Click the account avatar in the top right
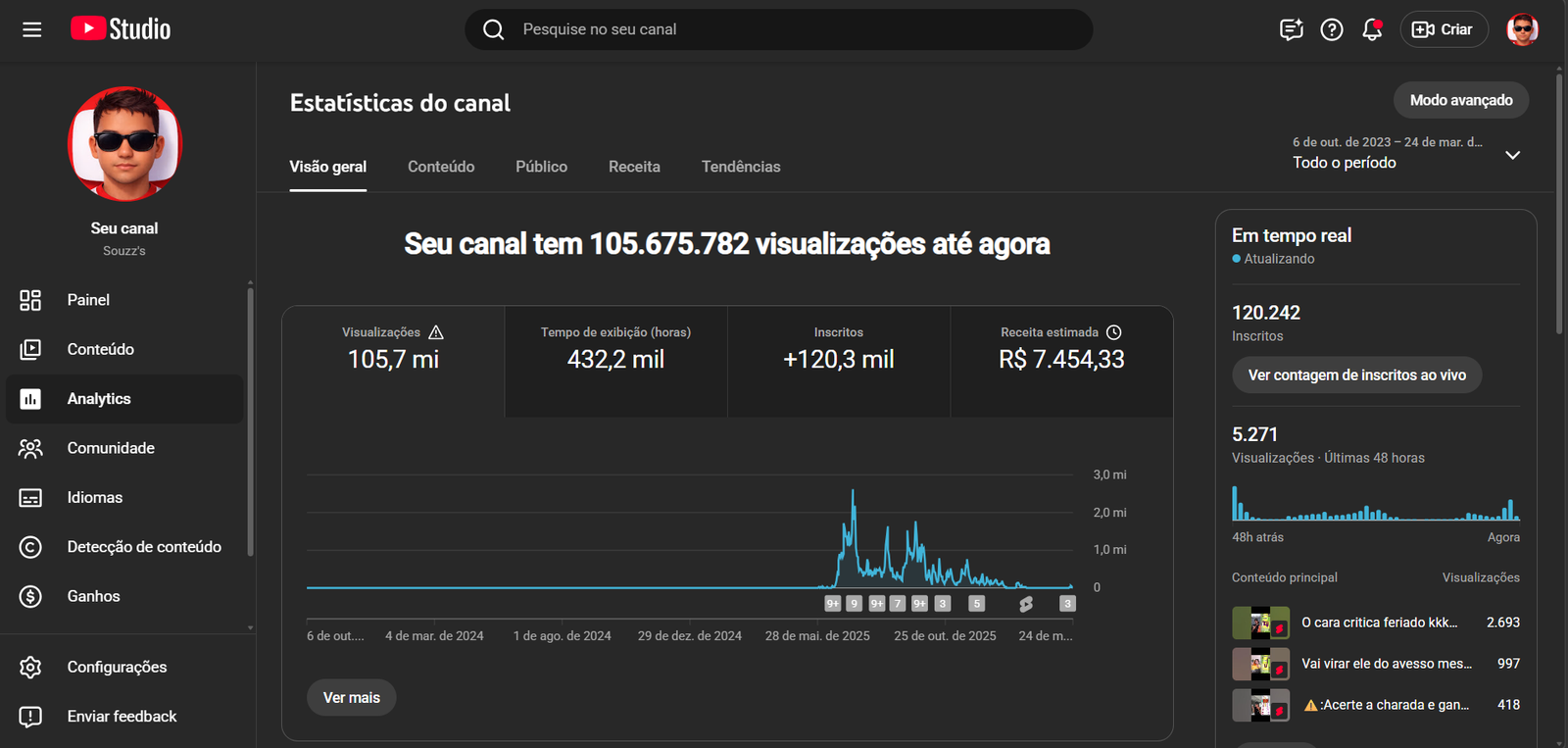The image size is (1568, 748). pos(1522,29)
